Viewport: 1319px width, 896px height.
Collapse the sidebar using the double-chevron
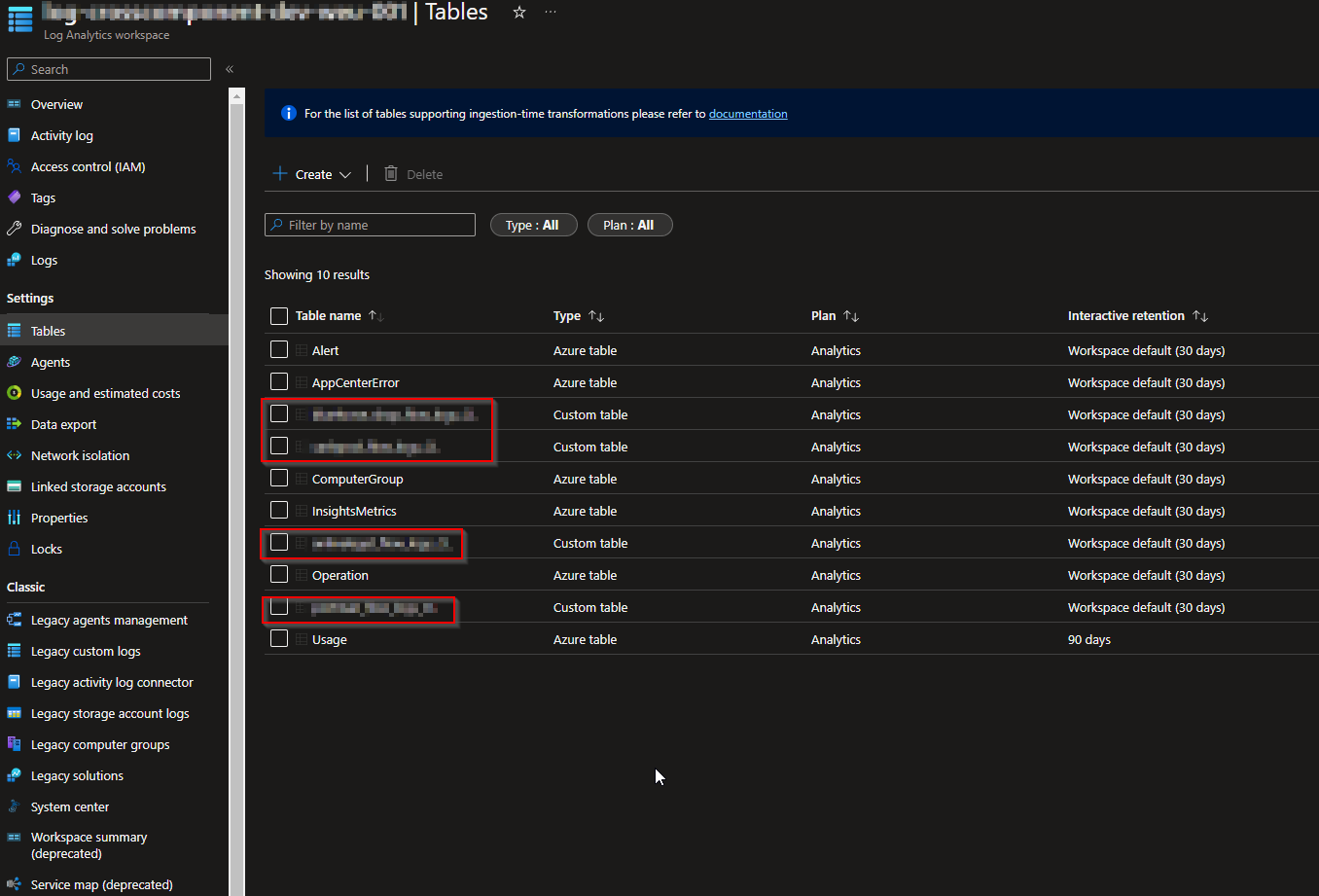pos(230,69)
